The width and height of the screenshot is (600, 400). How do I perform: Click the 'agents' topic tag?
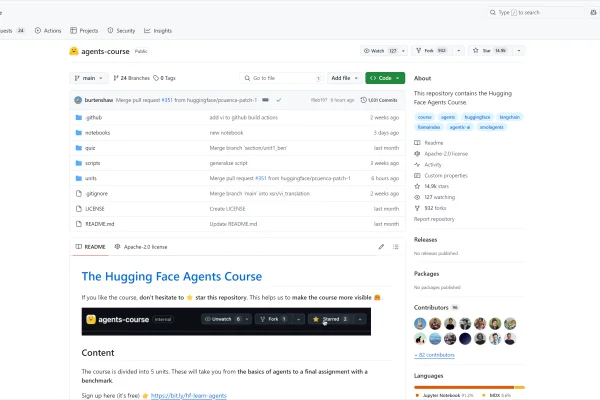(x=448, y=117)
